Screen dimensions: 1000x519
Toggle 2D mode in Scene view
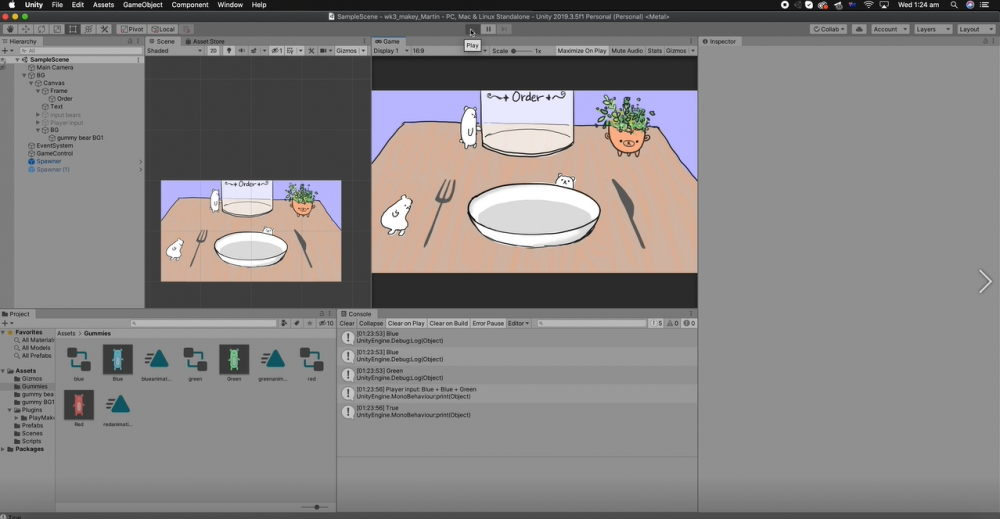click(213, 50)
